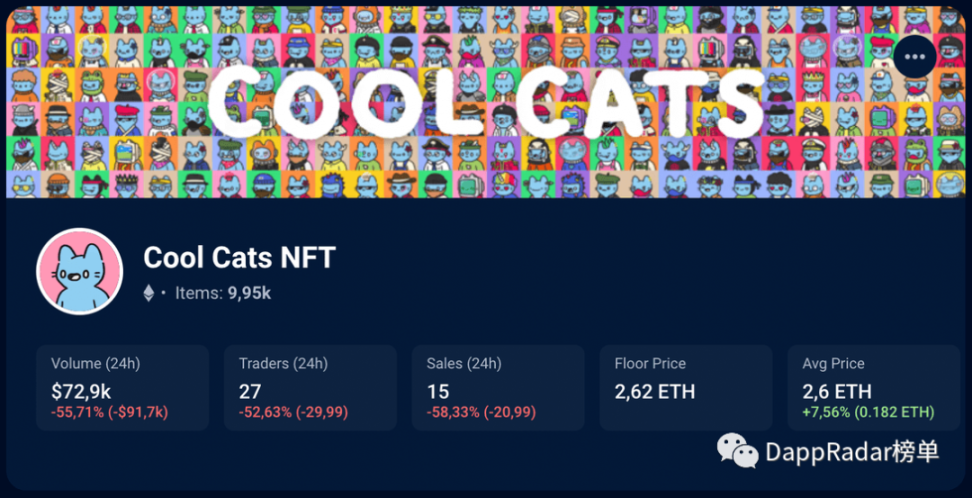
Task: Click the 2,6 ETH average price value
Action: pyautogui.click(x=837, y=392)
